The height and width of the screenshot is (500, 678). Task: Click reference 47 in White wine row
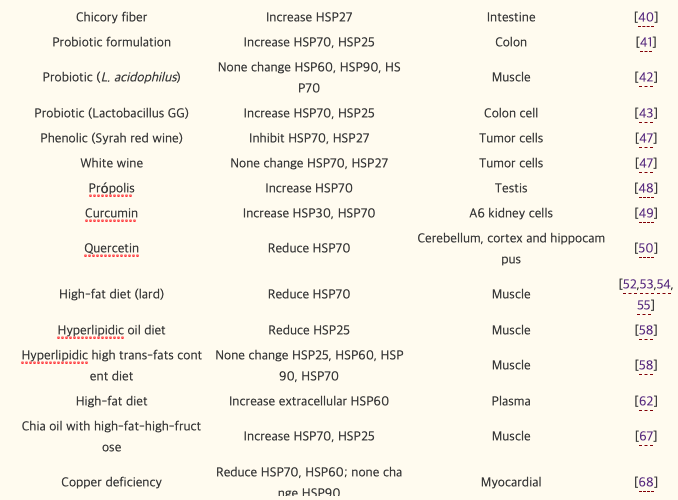[646, 163]
